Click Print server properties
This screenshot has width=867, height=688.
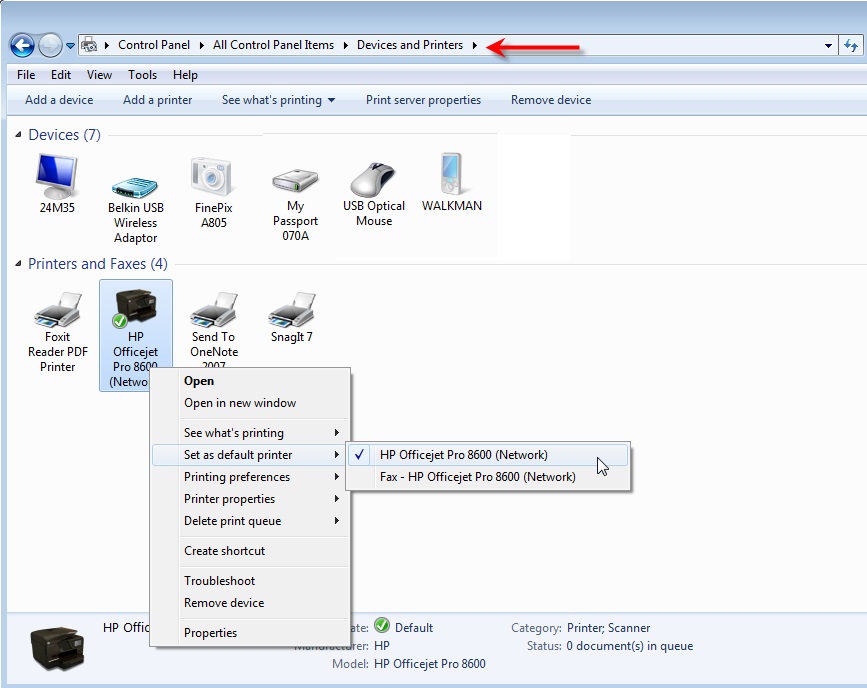tap(424, 100)
